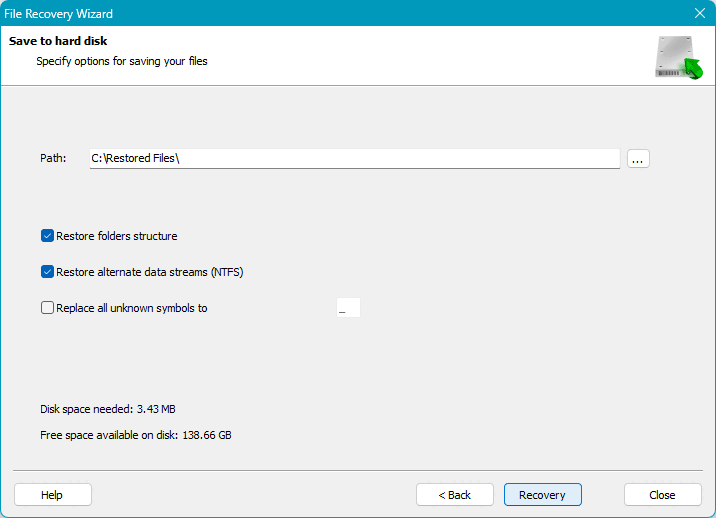Click the 'Path:' label
This screenshot has height=518, width=716.
pyautogui.click(x=53, y=158)
